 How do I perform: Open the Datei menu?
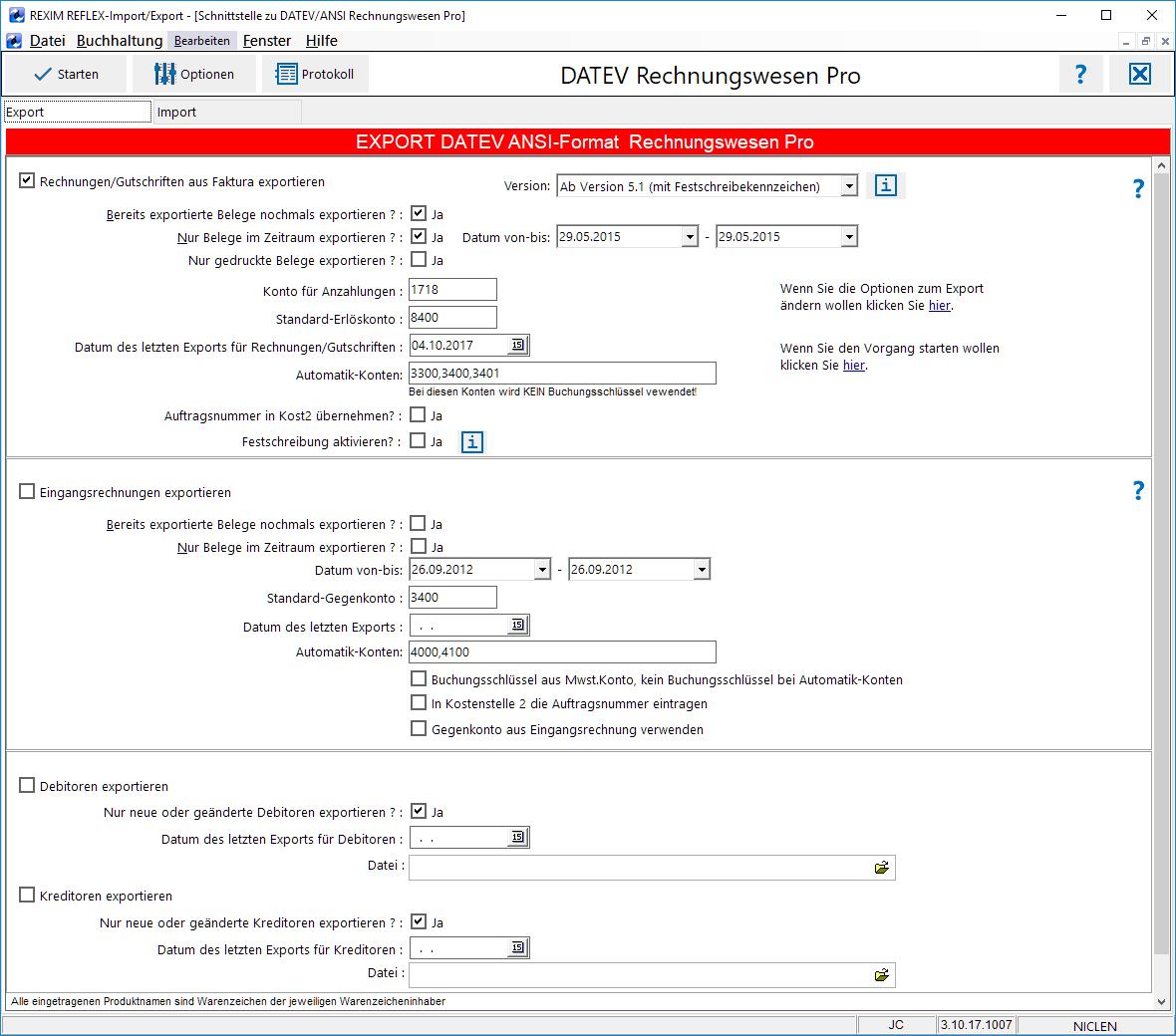click(47, 41)
